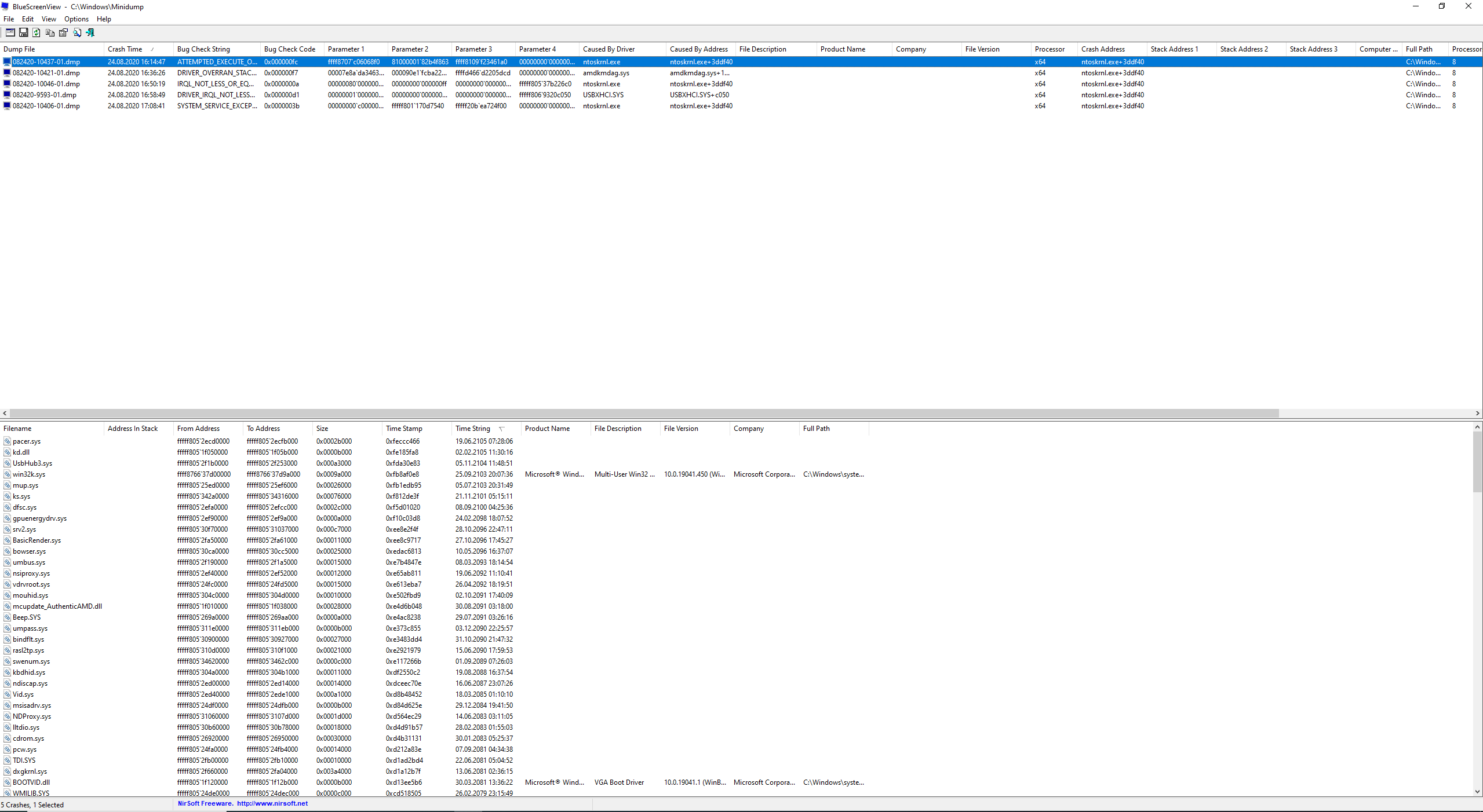Click the mcupdate_AuthenticAMD.dll file icon

[x=7, y=606]
